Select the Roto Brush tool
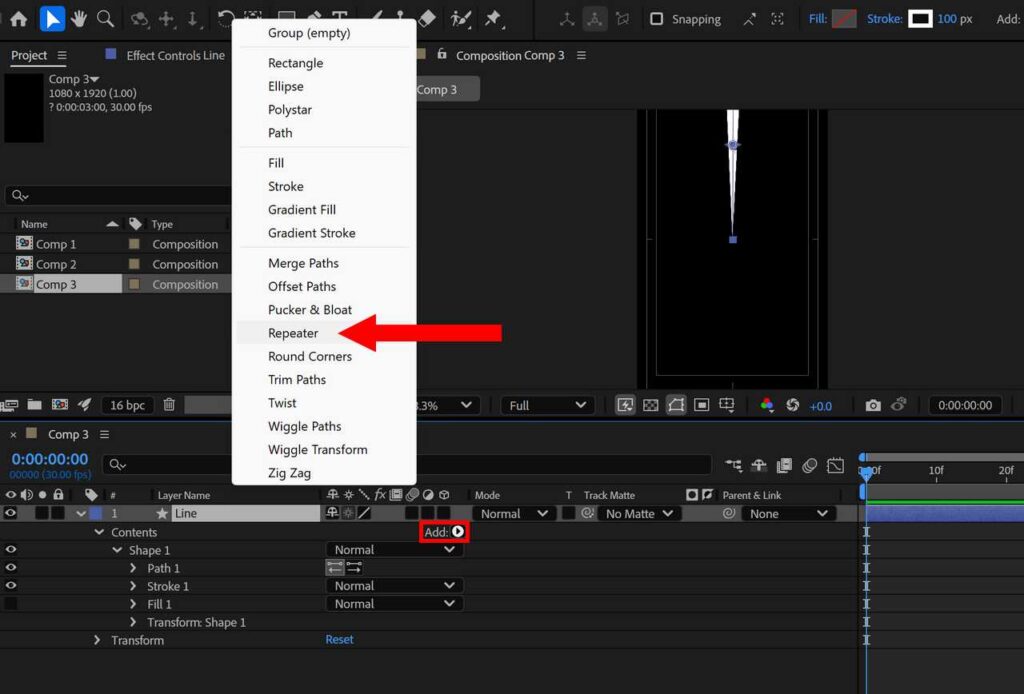 pyautogui.click(x=460, y=18)
